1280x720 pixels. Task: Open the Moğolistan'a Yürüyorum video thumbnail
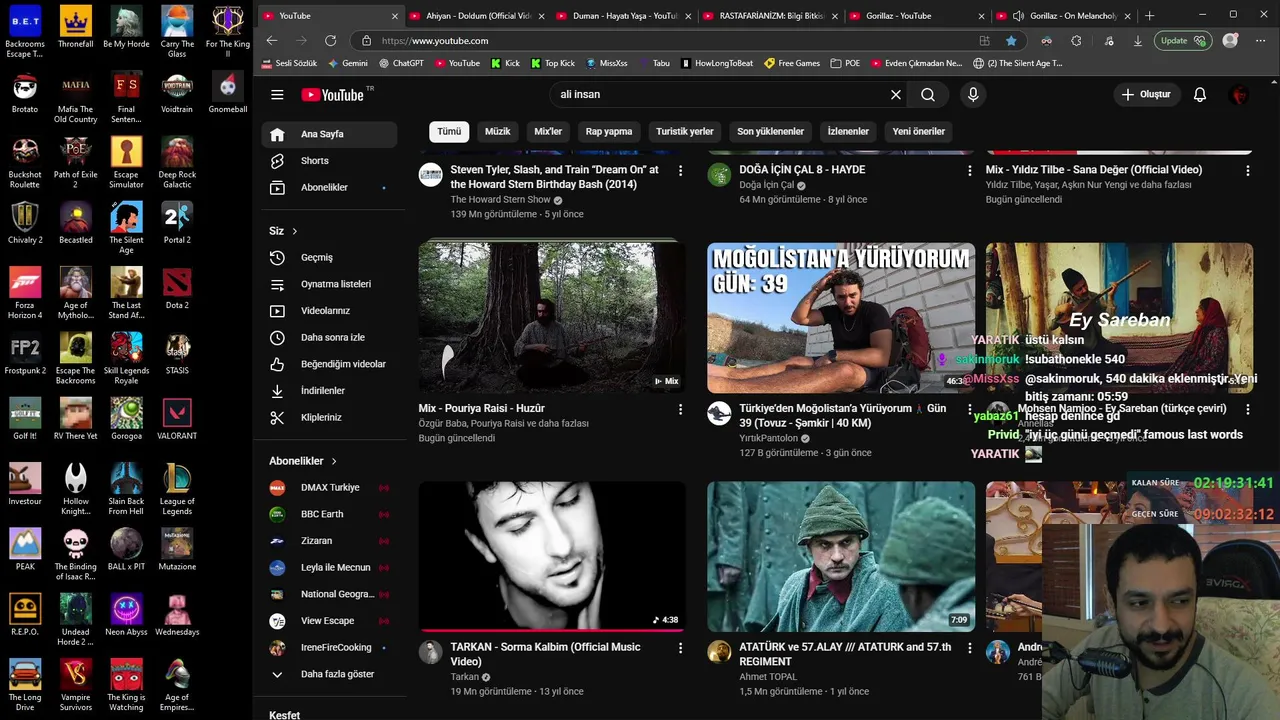click(x=841, y=318)
